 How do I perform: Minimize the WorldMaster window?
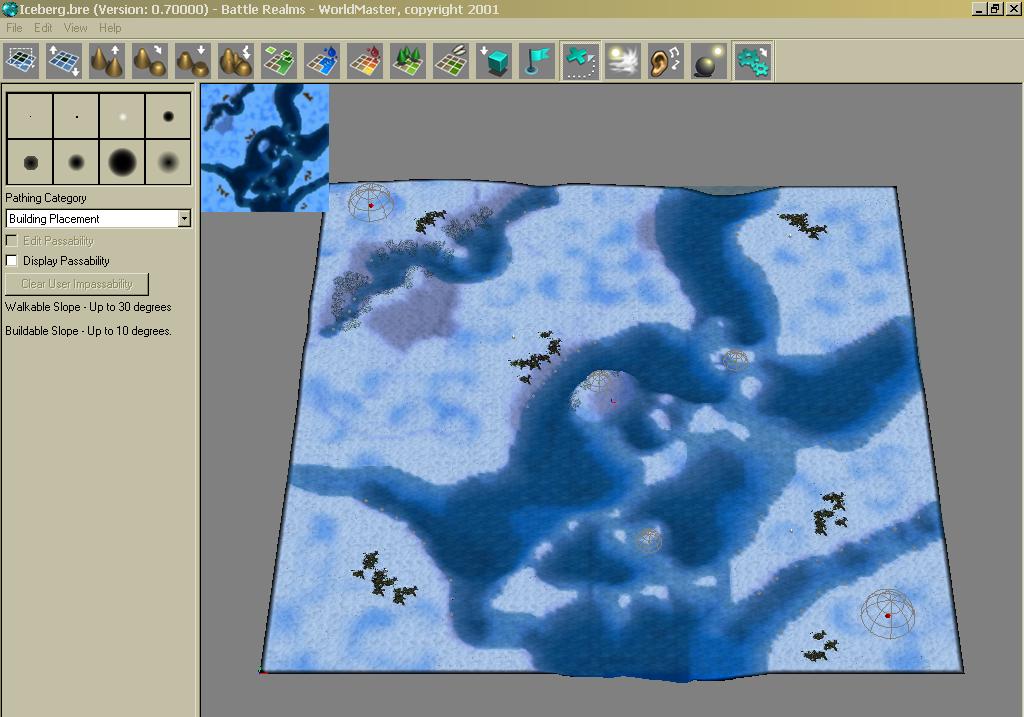pos(979,9)
